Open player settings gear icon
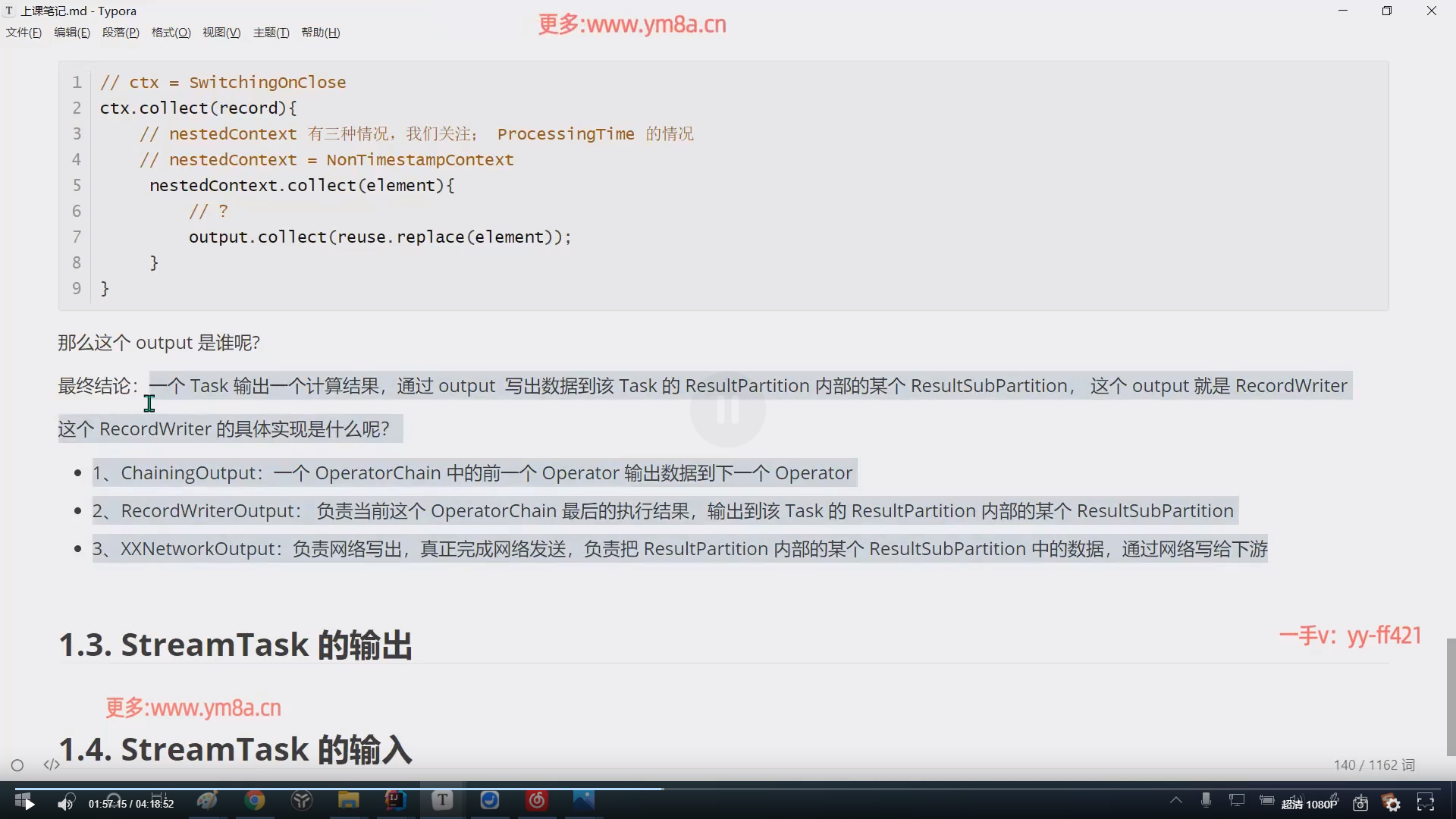 pos(1393,803)
